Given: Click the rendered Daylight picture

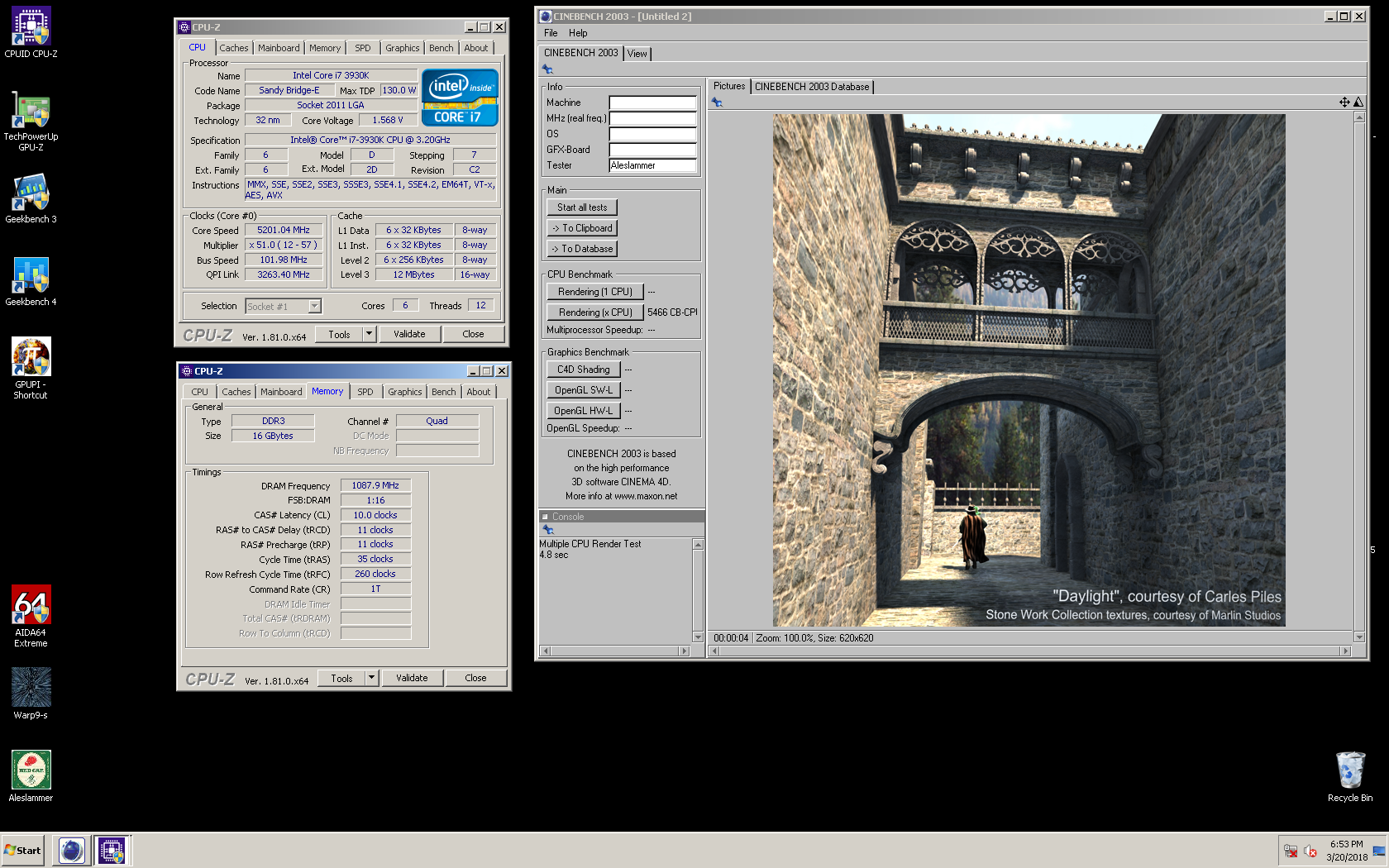Looking at the screenshot, I should 1029,370.
